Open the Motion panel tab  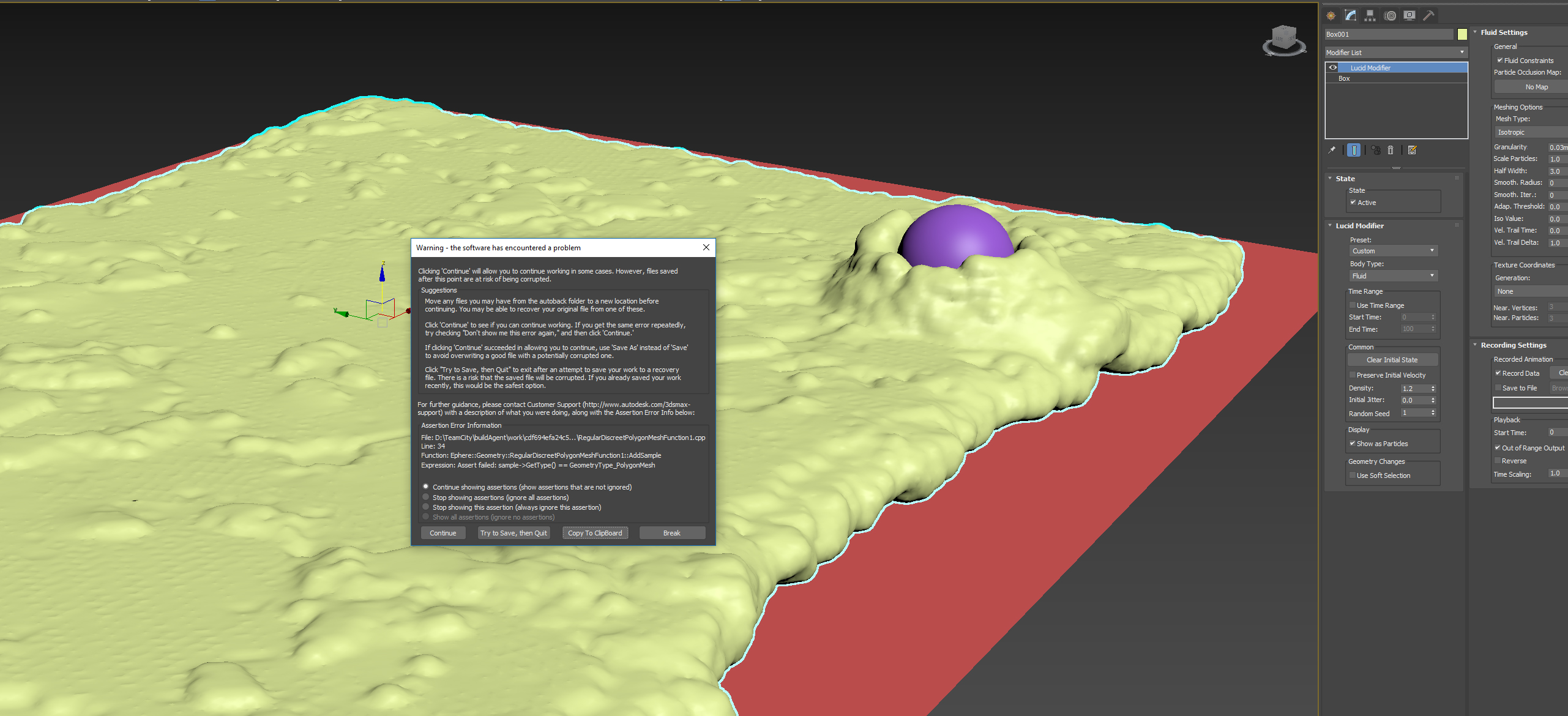click(1390, 16)
